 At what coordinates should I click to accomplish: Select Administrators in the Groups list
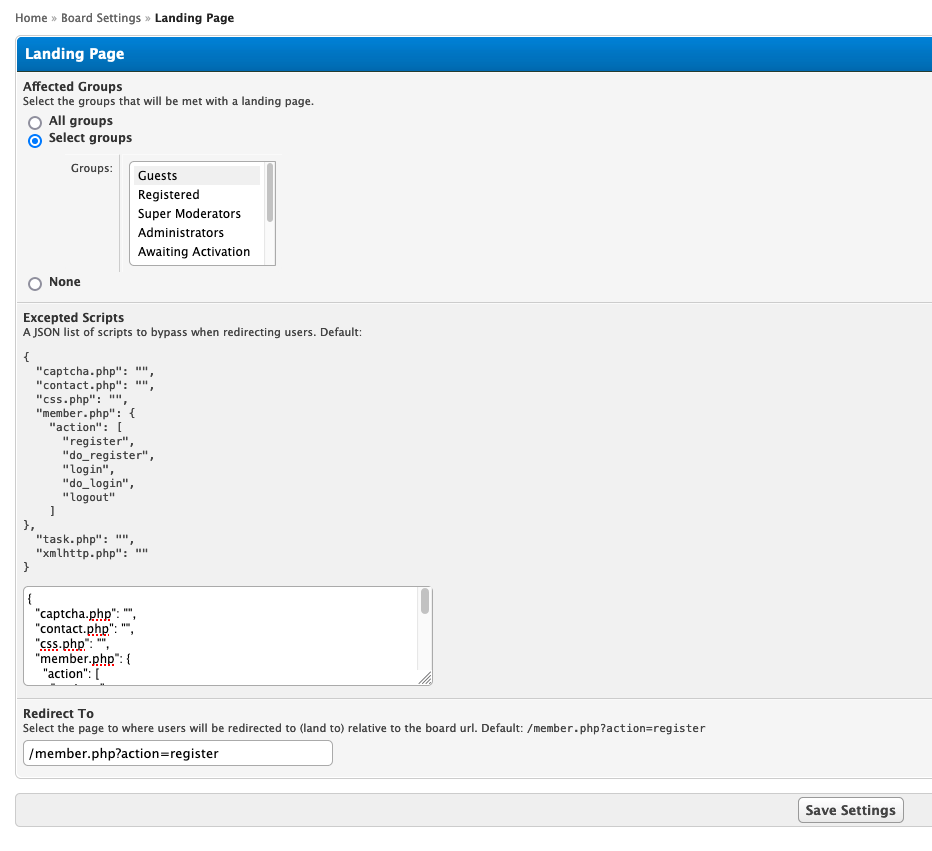pos(180,233)
